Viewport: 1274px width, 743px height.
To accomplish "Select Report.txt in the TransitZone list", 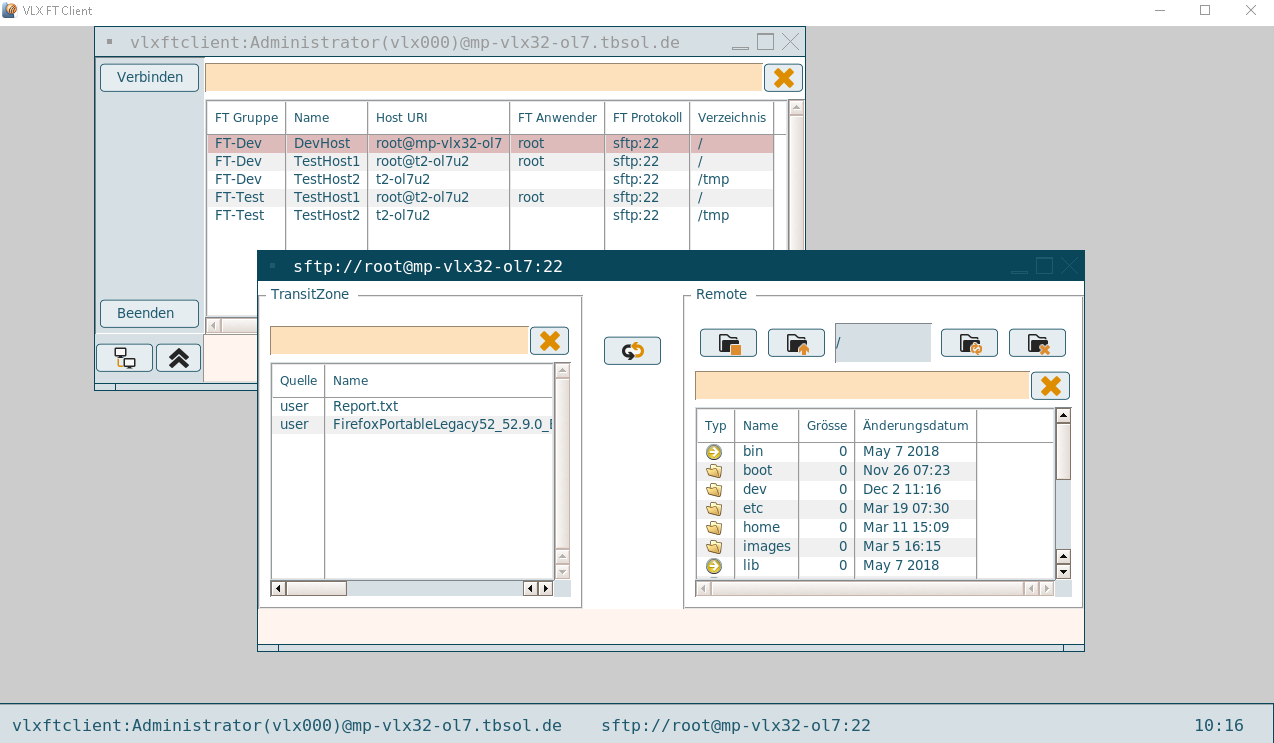I will click(365, 406).
